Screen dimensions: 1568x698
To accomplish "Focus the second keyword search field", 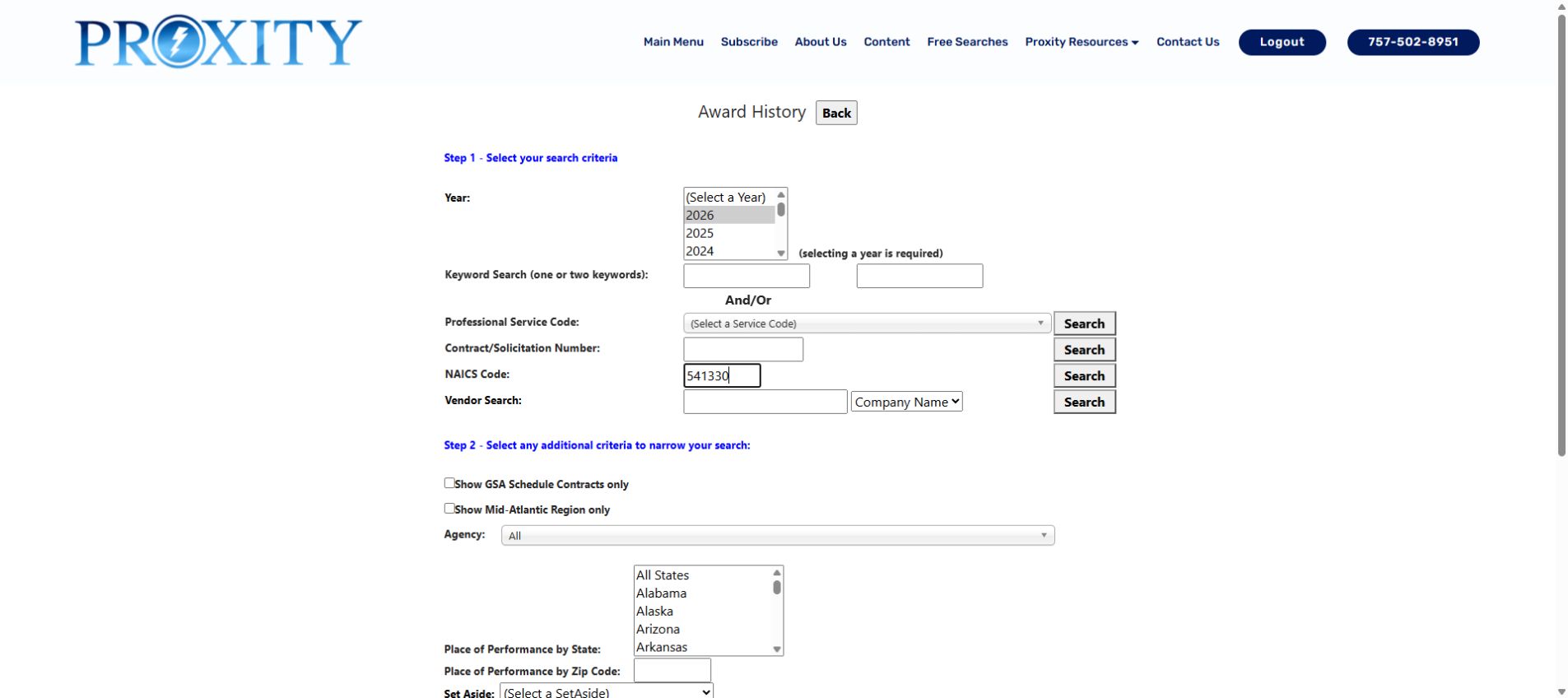I will point(919,276).
